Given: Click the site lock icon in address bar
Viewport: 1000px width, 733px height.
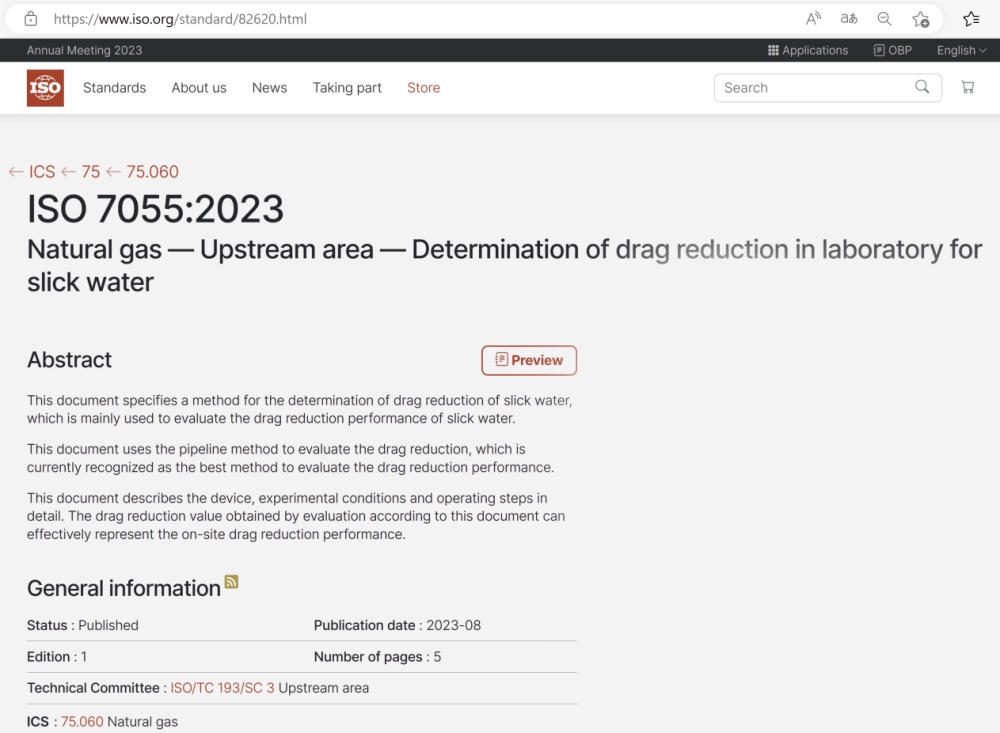Looking at the screenshot, I should click(x=31, y=19).
